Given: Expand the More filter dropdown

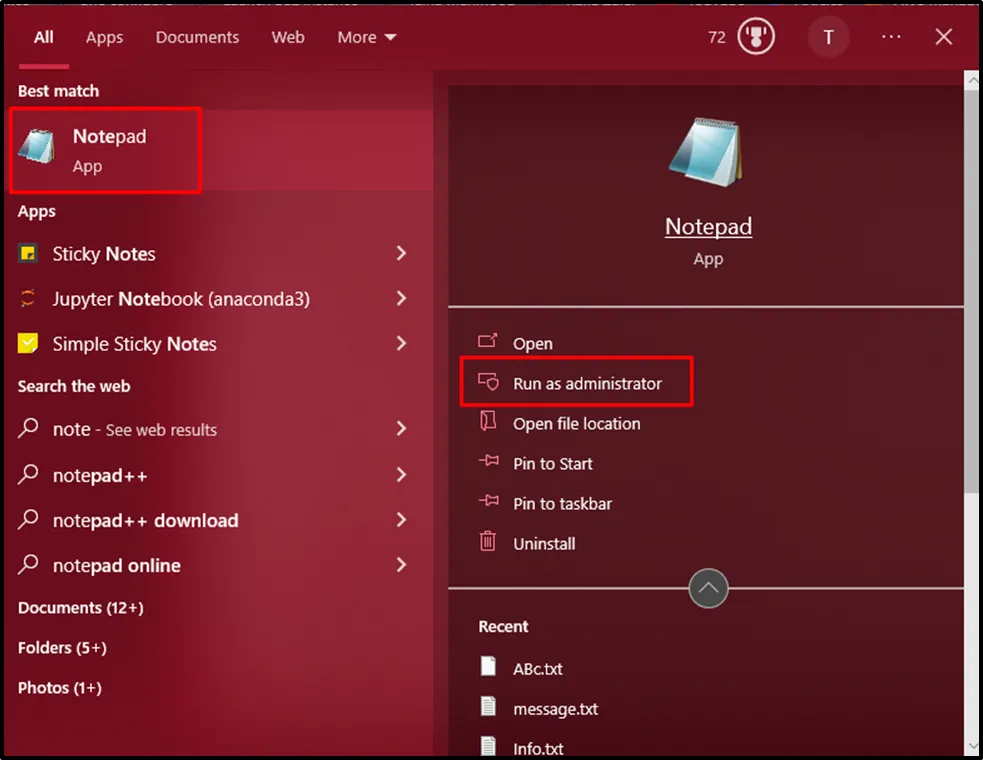Looking at the screenshot, I should 366,38.
